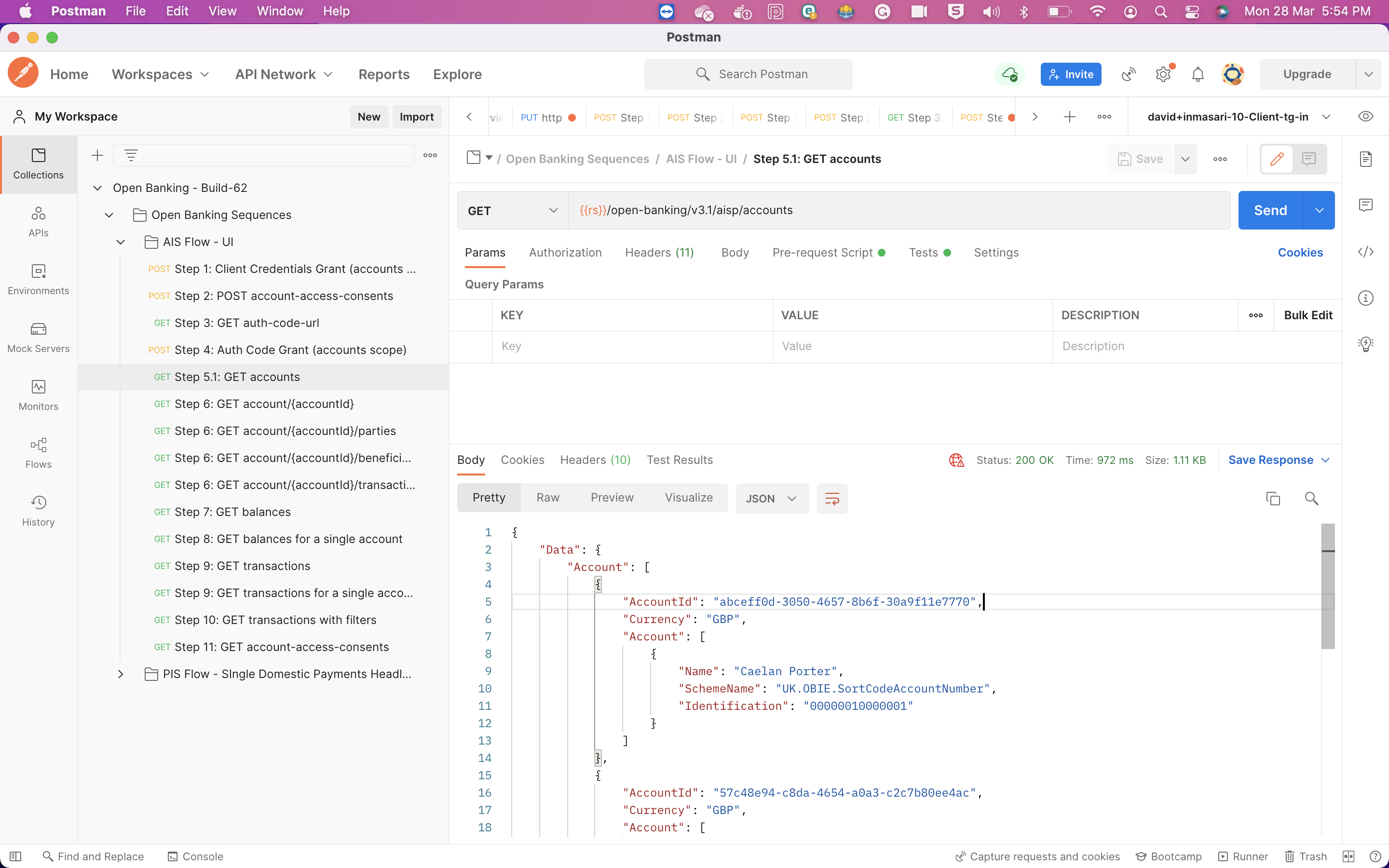Screen dimensions: 1389x868
Task: Open the Test Results response tab
Action: (680, 460)
